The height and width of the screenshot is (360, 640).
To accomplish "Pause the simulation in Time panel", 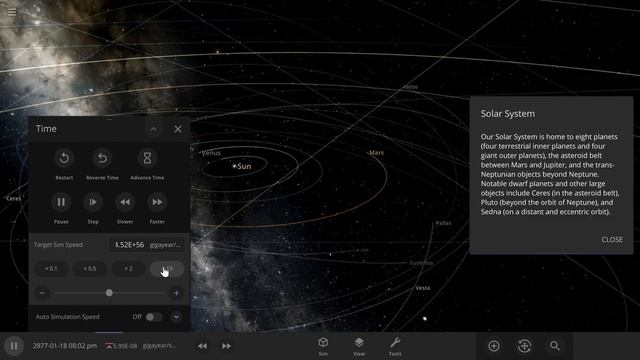I will (61, 202).
